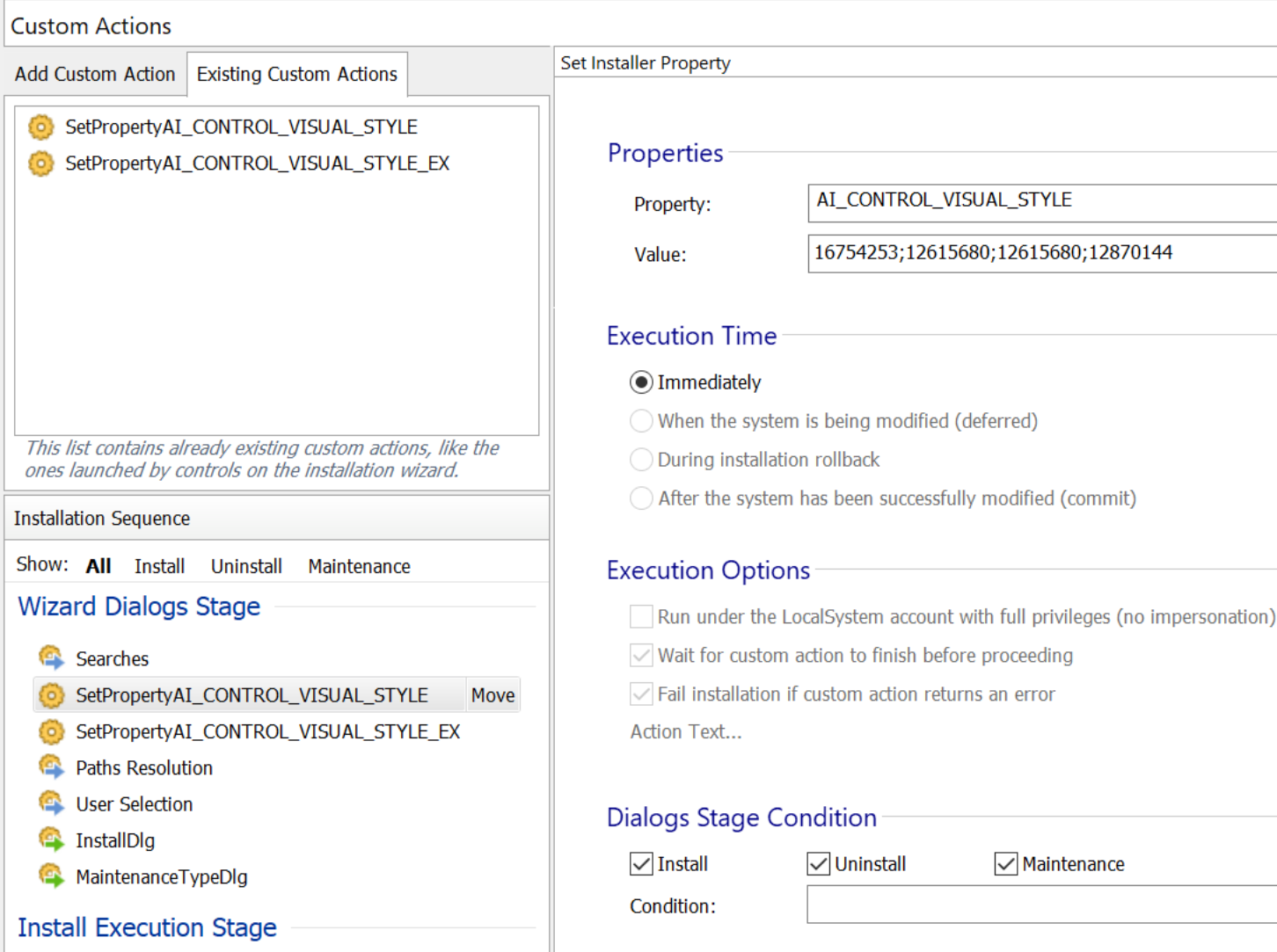Click gear icon of SetPropertyAI_CONTROL_VISUAL_STYLE_EX in Wizard Dialogs Stage
This screenshot has width=1277, height=952.
tap(51, 731)
